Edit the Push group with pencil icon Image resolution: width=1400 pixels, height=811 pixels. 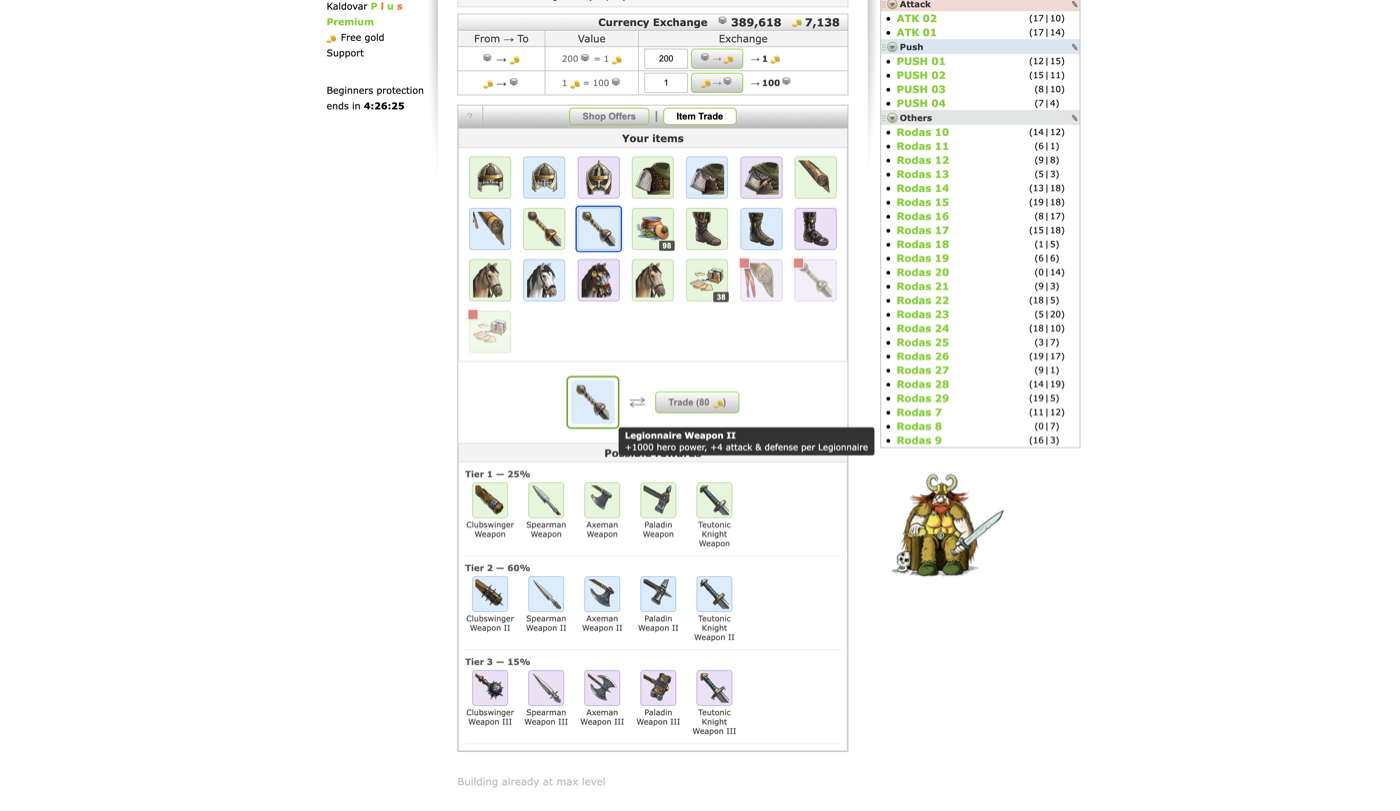[1074, 47]
